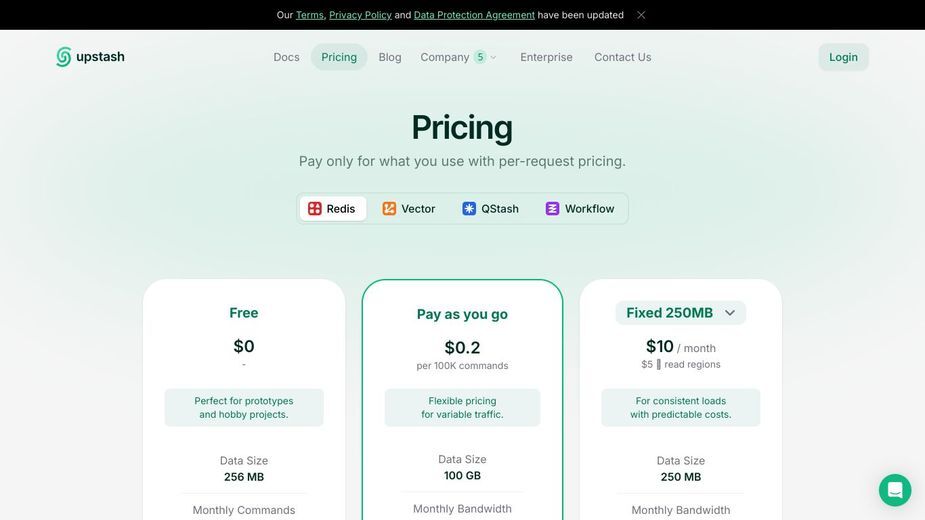
Task: Open the chat support bubble
Action: pyautogui.click(x=895, y=490)
